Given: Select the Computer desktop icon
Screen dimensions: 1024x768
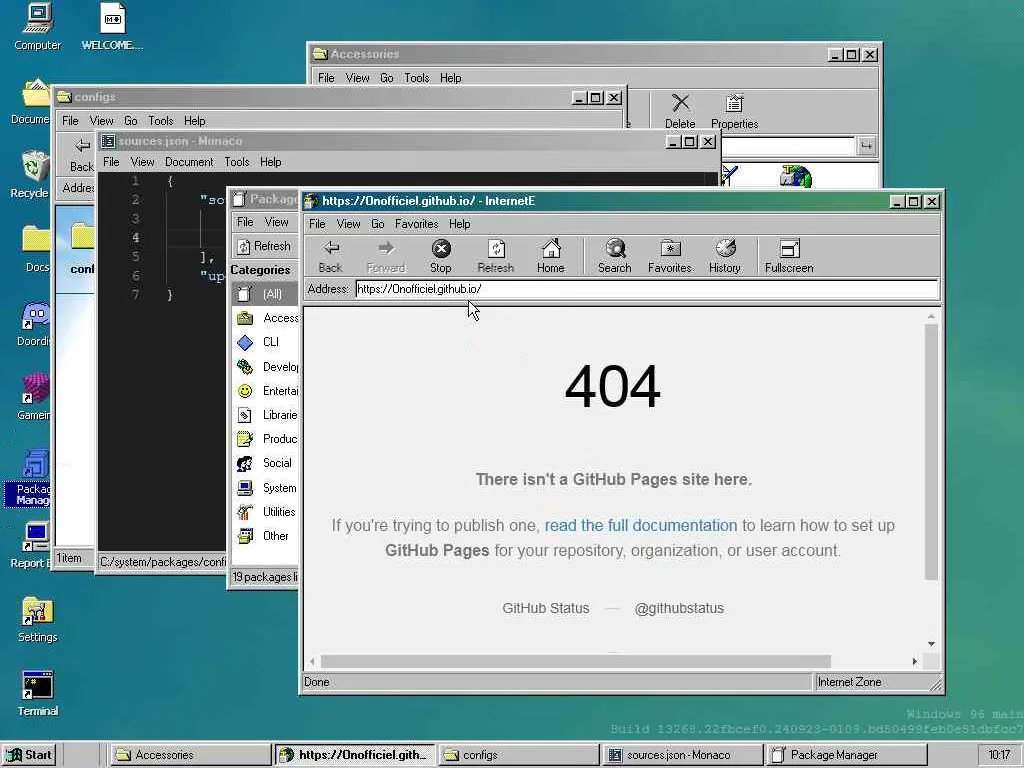Looking at the screenshot, I should 37,27.
